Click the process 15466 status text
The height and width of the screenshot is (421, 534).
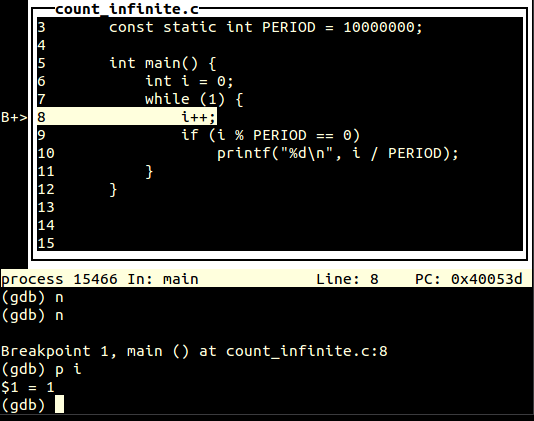point(59,279)
